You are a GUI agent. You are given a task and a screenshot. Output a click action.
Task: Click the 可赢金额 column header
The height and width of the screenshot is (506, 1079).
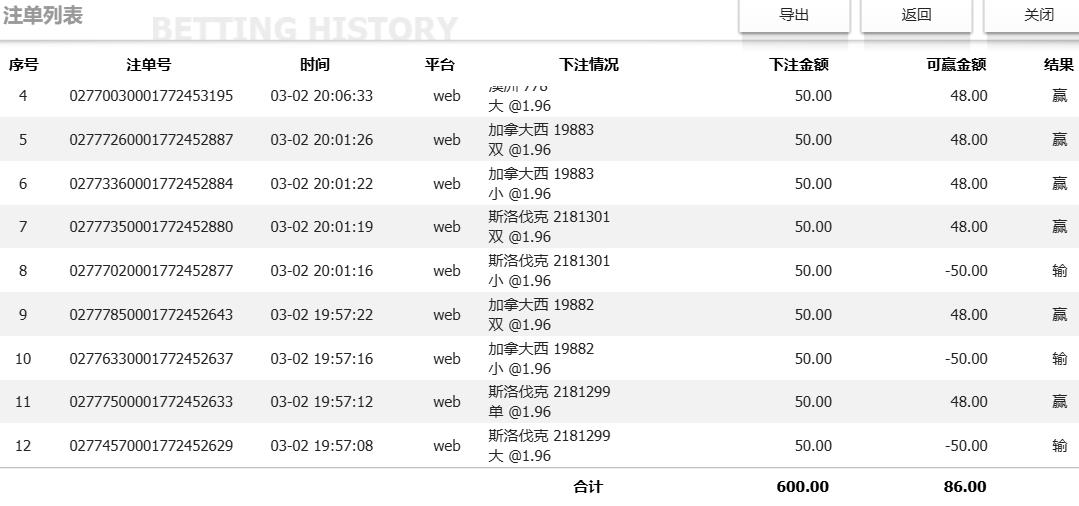click(x=956, y=65)
